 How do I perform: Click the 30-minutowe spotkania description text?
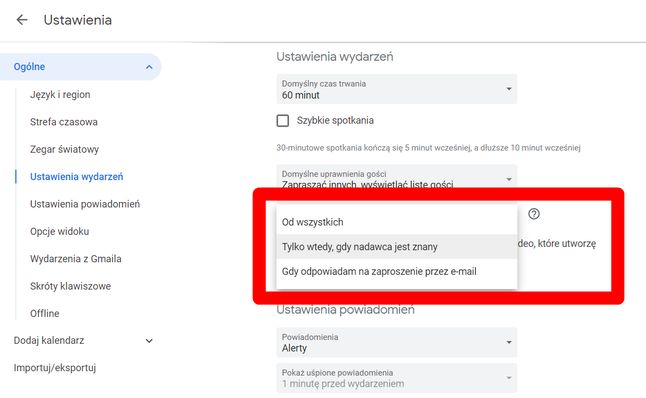tap(428, 147)
